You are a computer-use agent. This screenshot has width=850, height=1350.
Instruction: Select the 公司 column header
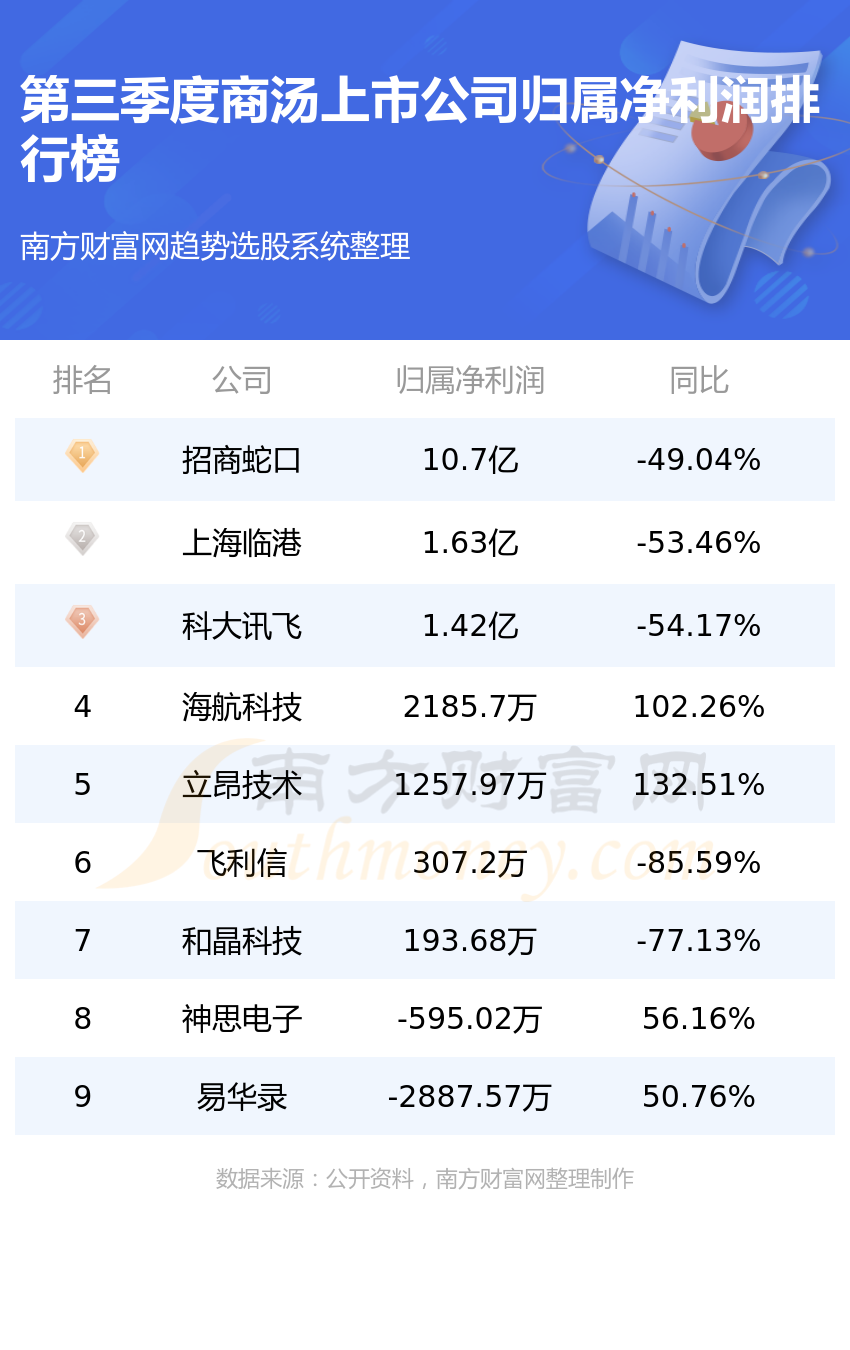coord(242,380)
